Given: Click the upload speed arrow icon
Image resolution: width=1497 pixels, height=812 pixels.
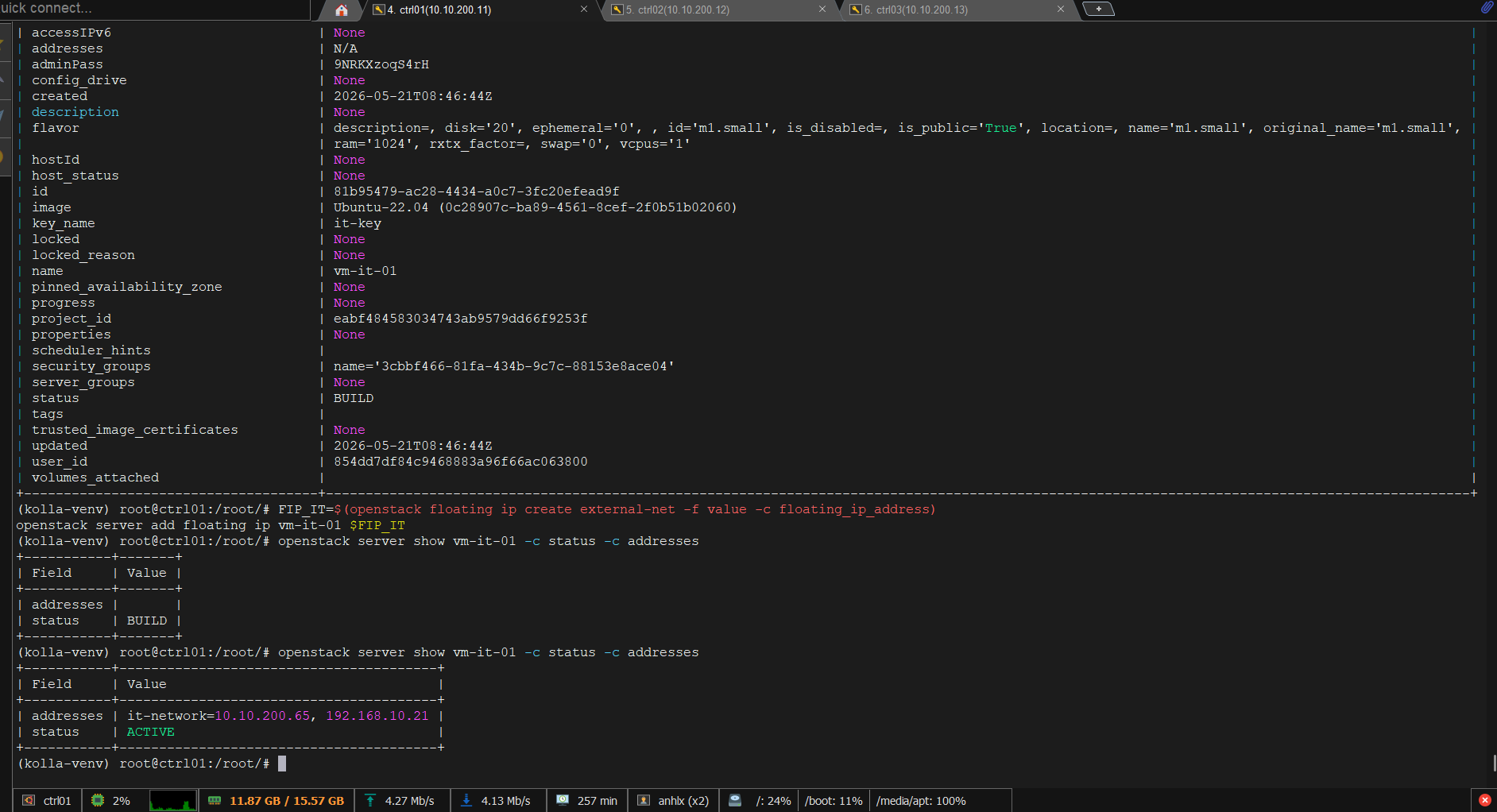Looking at the screenshot, I should (370, 800).
